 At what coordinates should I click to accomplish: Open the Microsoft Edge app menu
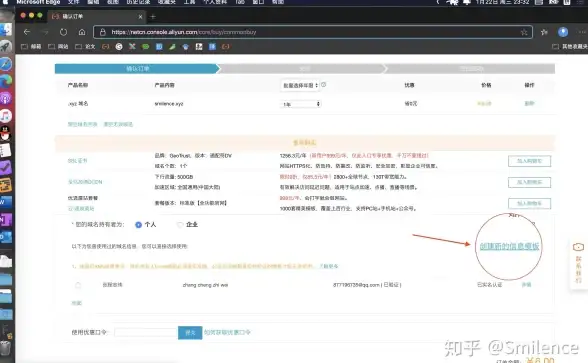38,2
